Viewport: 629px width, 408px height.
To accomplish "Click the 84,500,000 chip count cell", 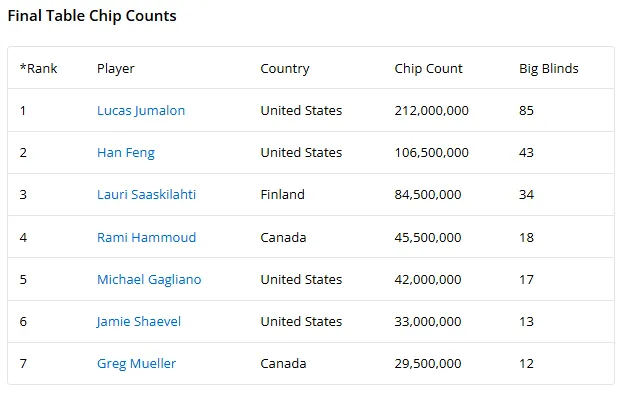I will pos(428,195).
